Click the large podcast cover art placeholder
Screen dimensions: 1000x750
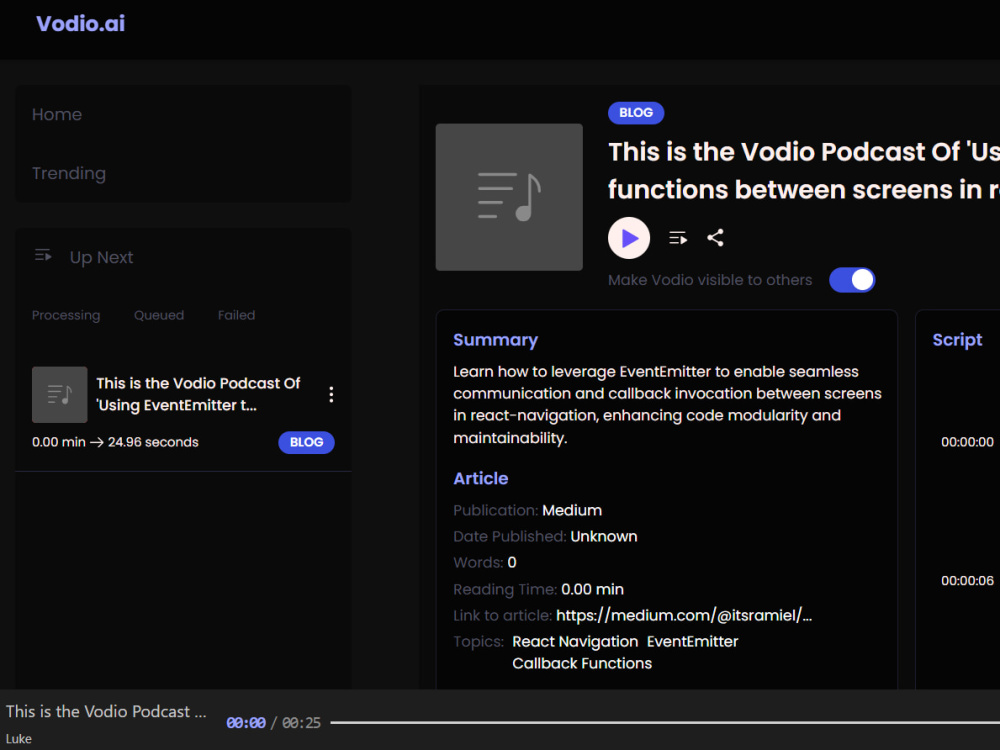[x=509, y=197]
